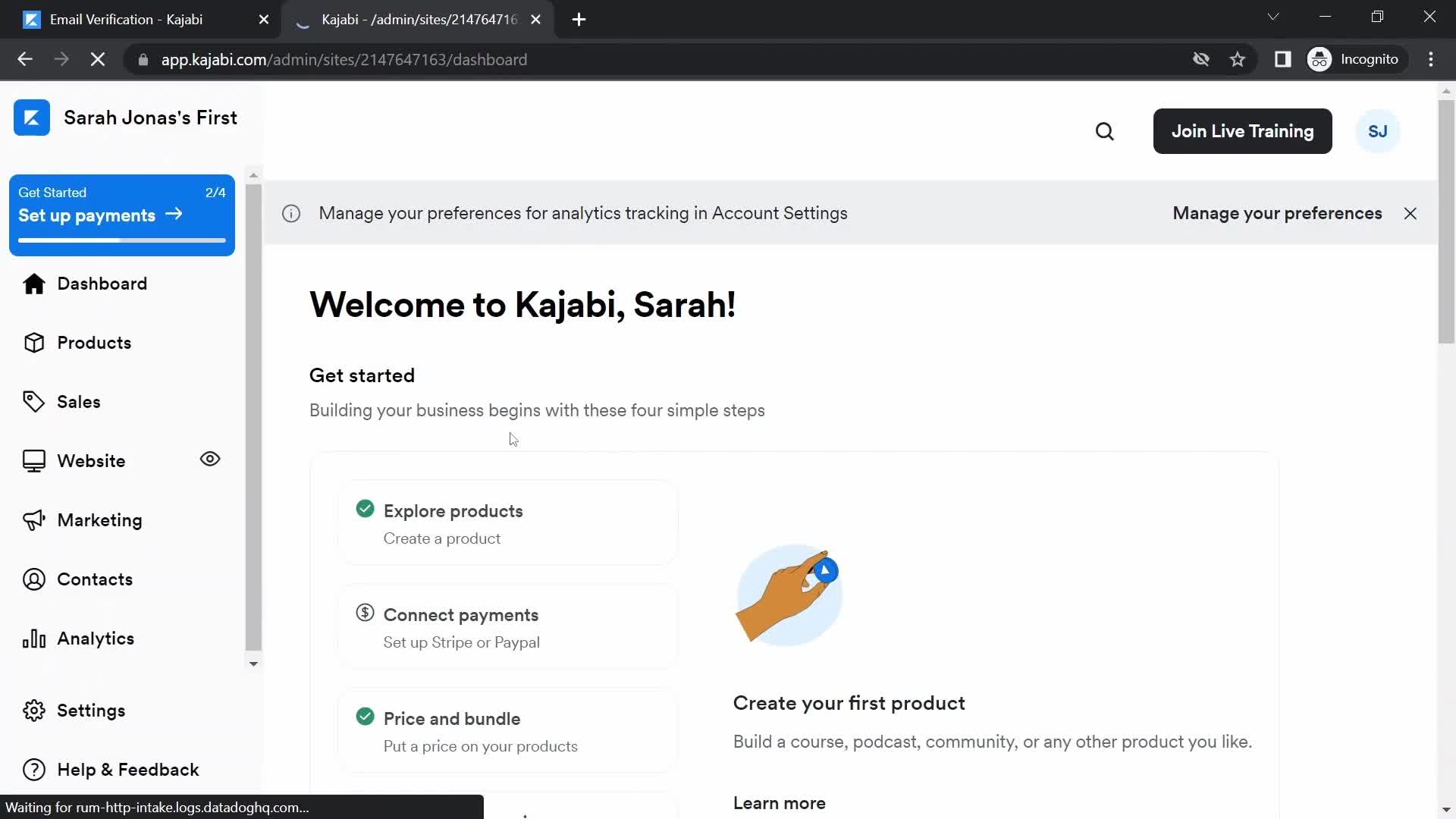Click the Sarah Jonas's First site name
This screenshot has width=1456, height=819.
point(150,118)
